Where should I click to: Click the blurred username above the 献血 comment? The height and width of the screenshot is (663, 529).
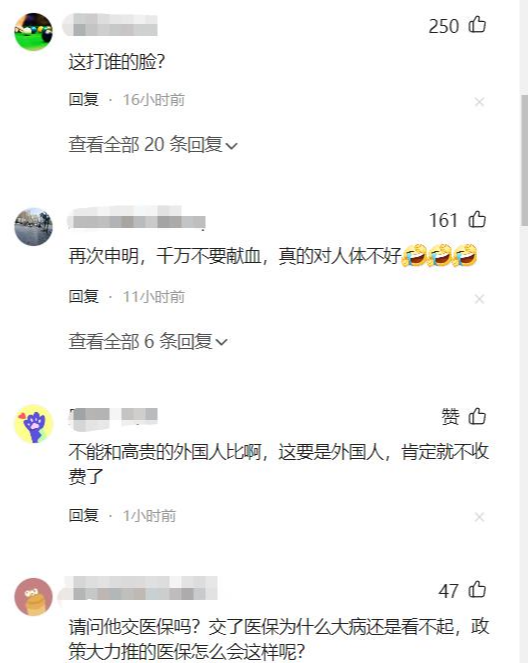[x=137, y=220]
